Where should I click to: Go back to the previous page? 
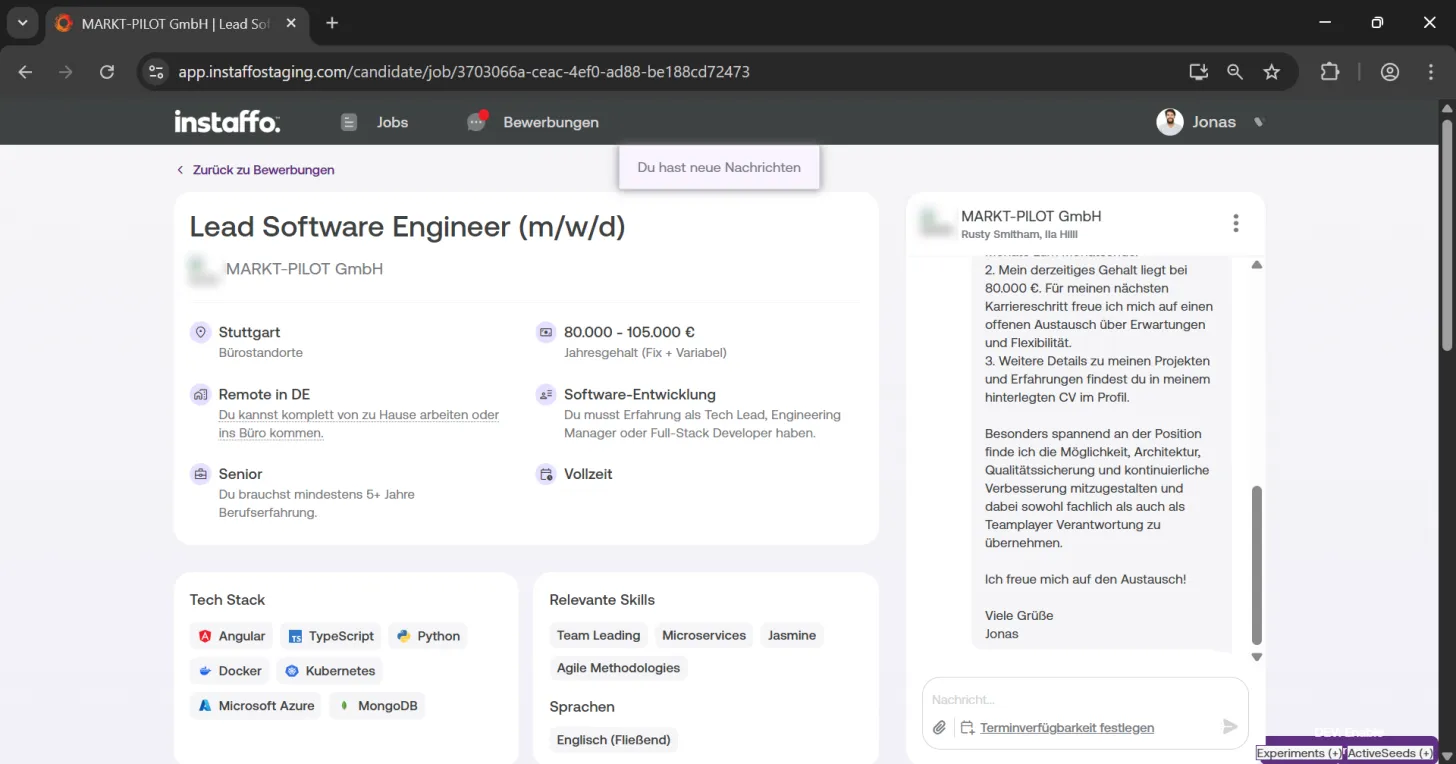pos(26,72)
